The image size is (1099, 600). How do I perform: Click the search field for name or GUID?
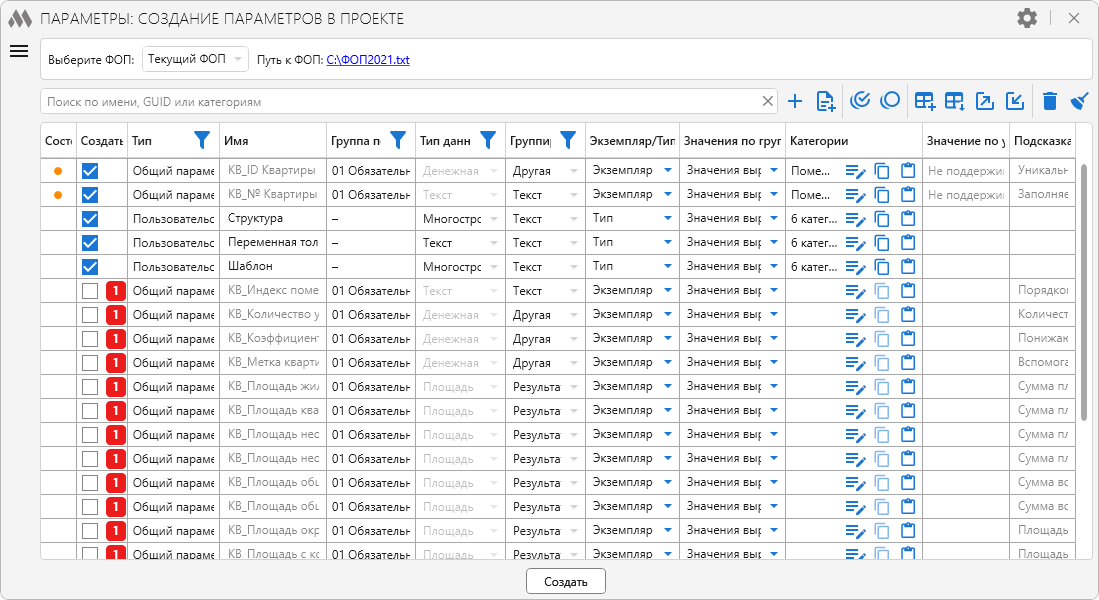tap(400, 102)
